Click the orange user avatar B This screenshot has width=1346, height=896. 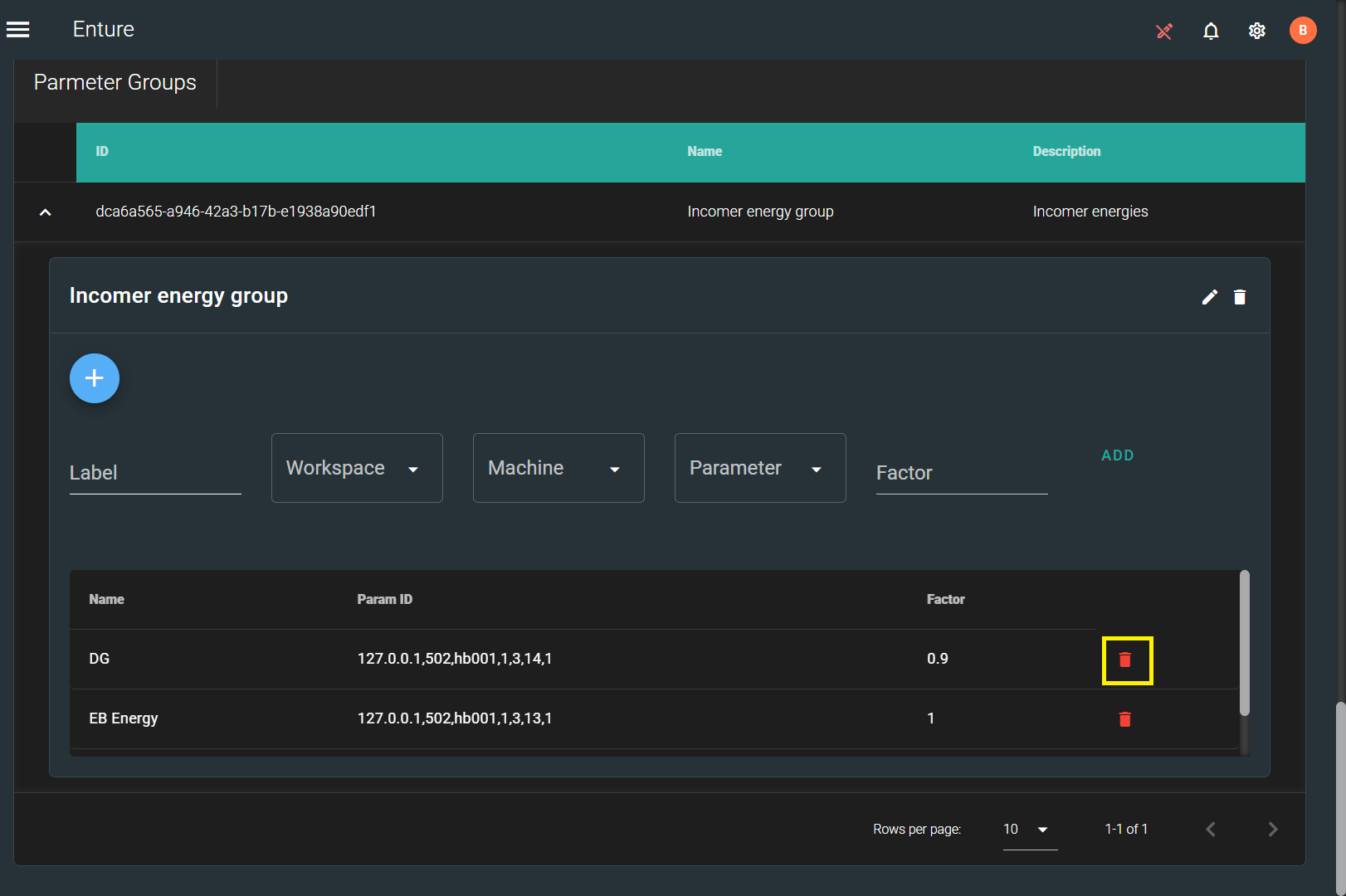pyautogui.click(x=1302, y=31)
